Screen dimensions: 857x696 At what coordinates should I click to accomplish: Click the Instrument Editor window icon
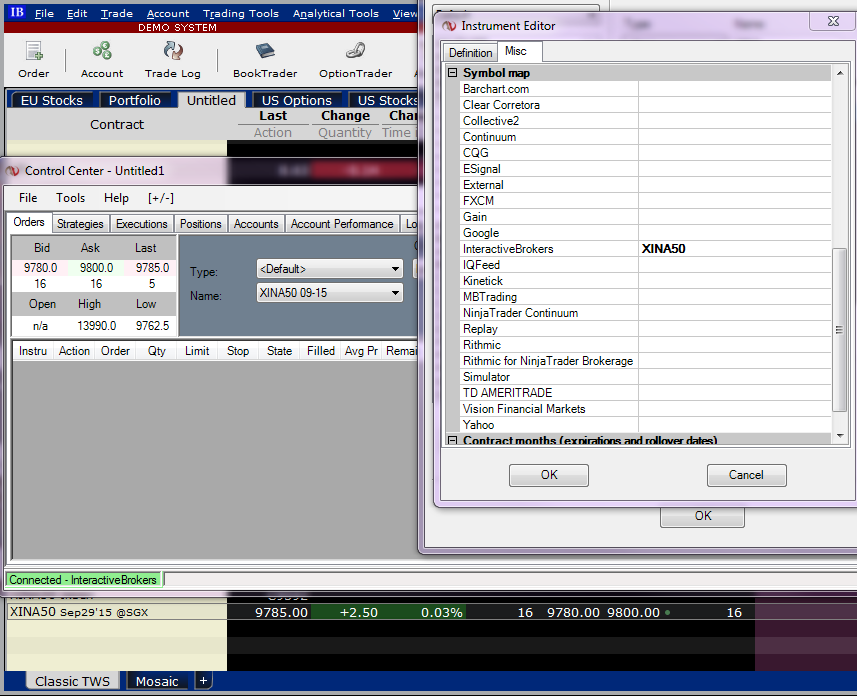coord(449,26)
